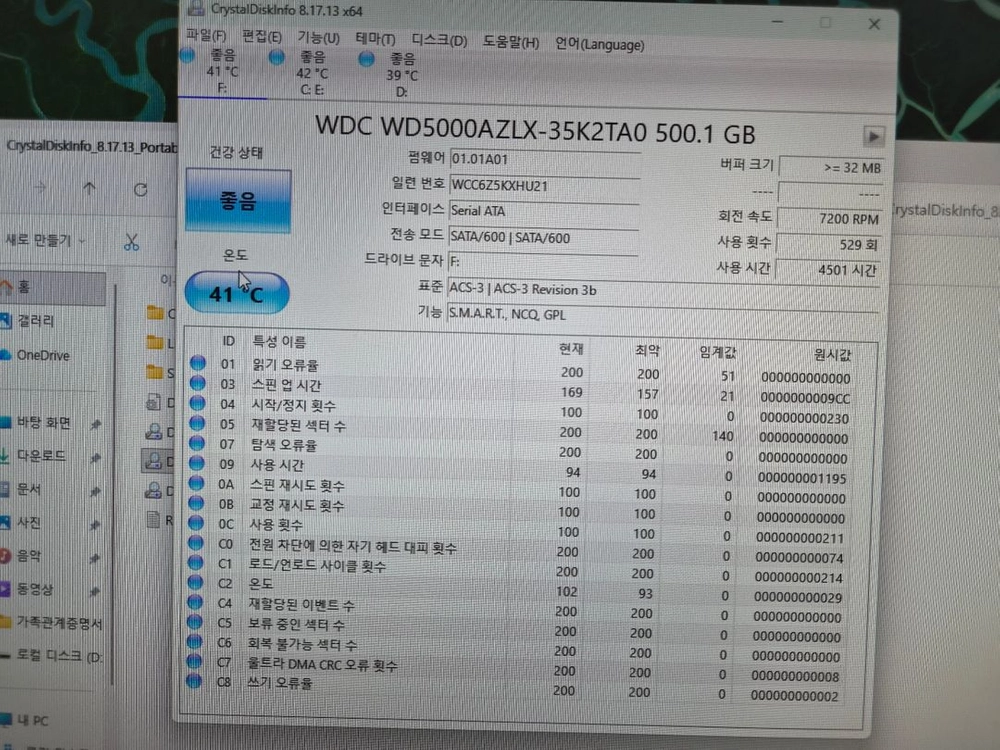Viewport: 1000px width, 750px height.
Task: Click the 임계값 column header
Action: click(x=718, y=352)
